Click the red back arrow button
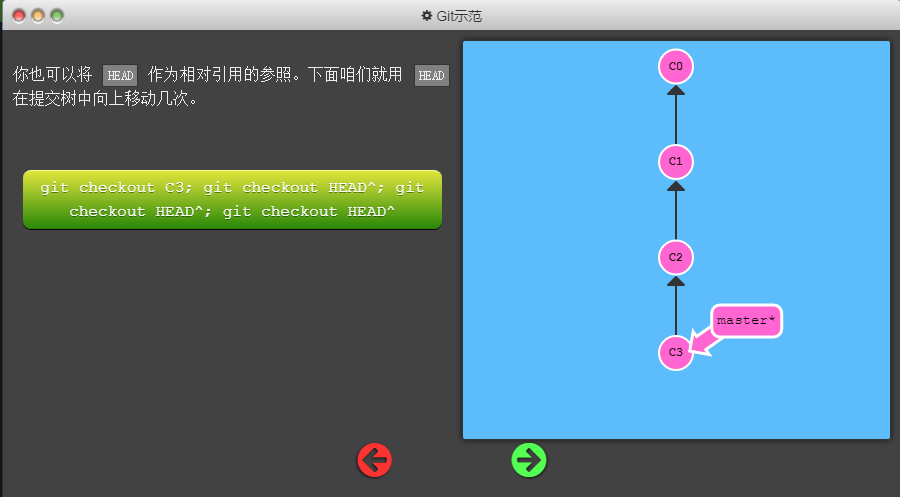The width and height of the screenshot is (900, 497). point(374,460)
